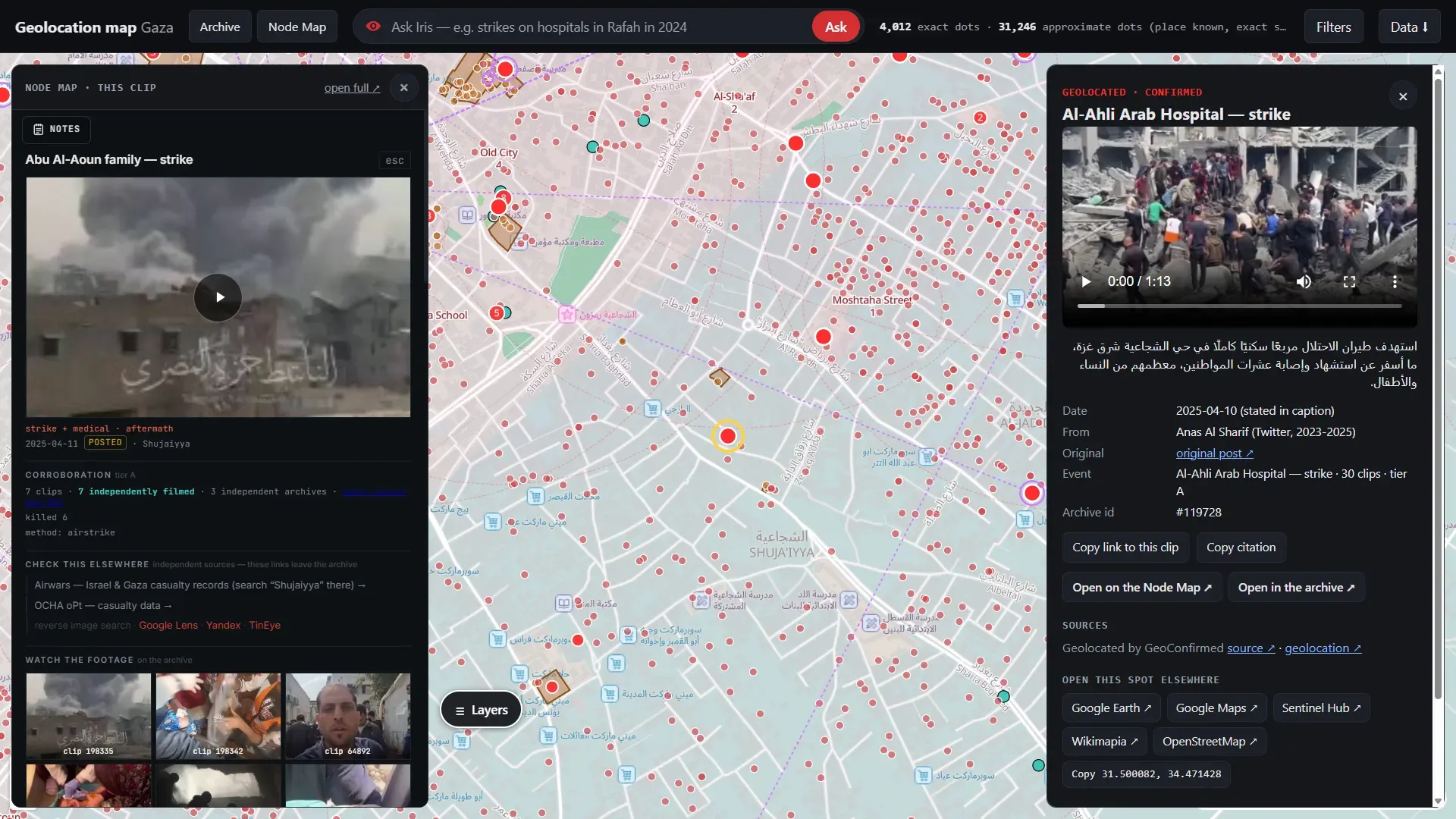Screen dimensions: 1456x819
Task: Close the Node Map clip panel
Action: pos(404,88)
